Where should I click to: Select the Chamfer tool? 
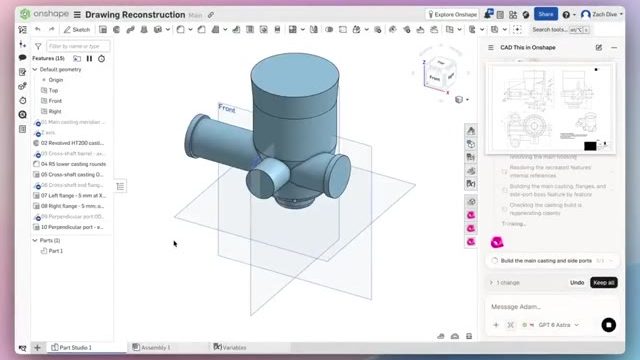tap(201, 29)
